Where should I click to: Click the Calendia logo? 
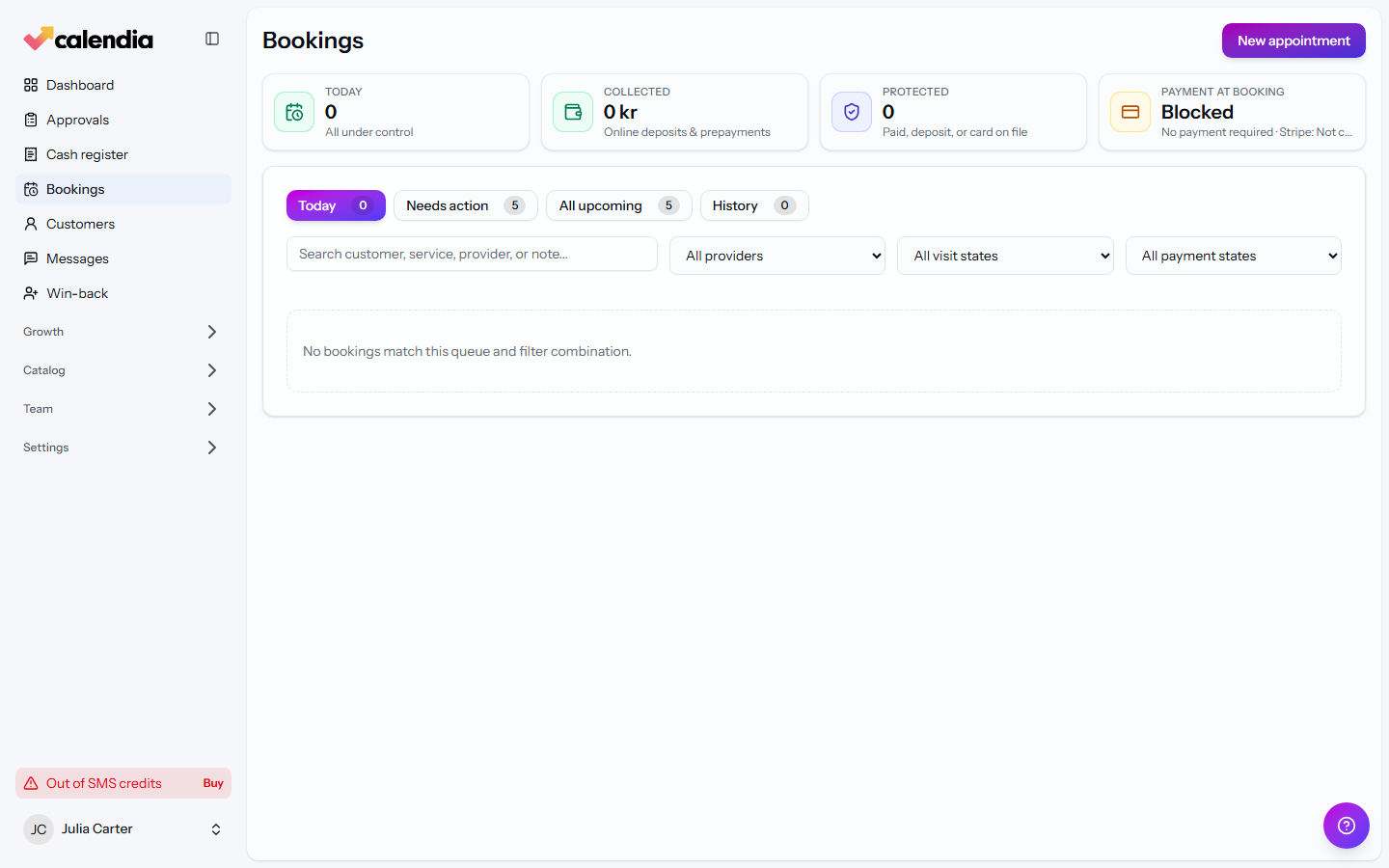coord(88,39)
